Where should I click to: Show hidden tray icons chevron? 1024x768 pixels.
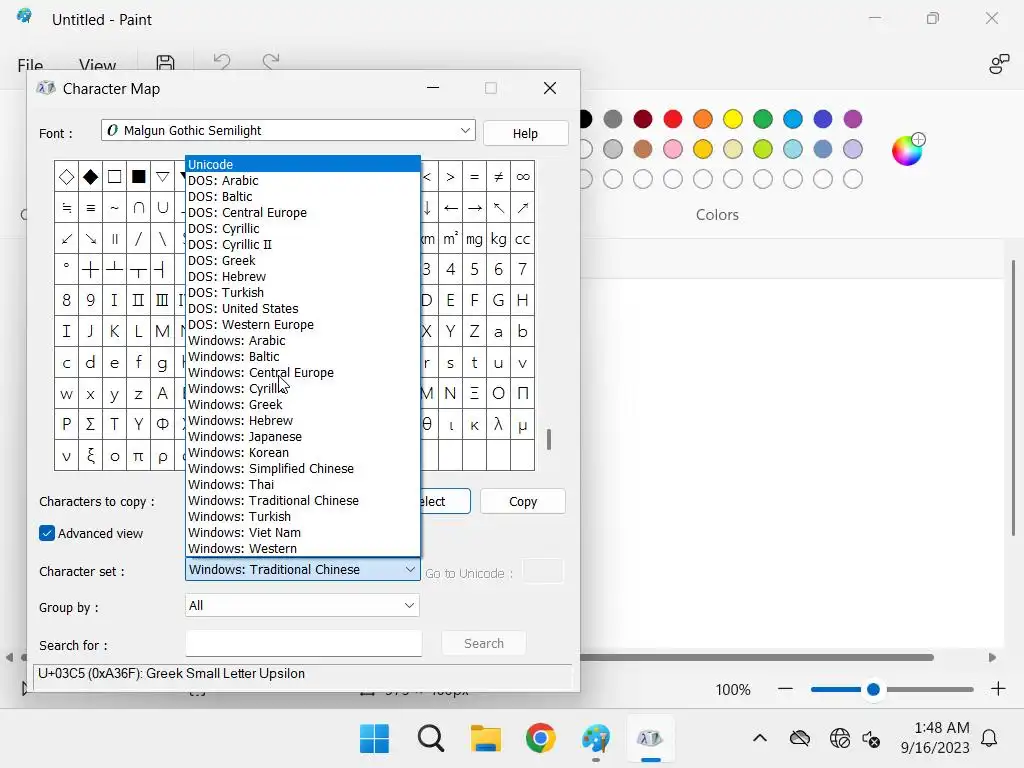pos(760,739)
